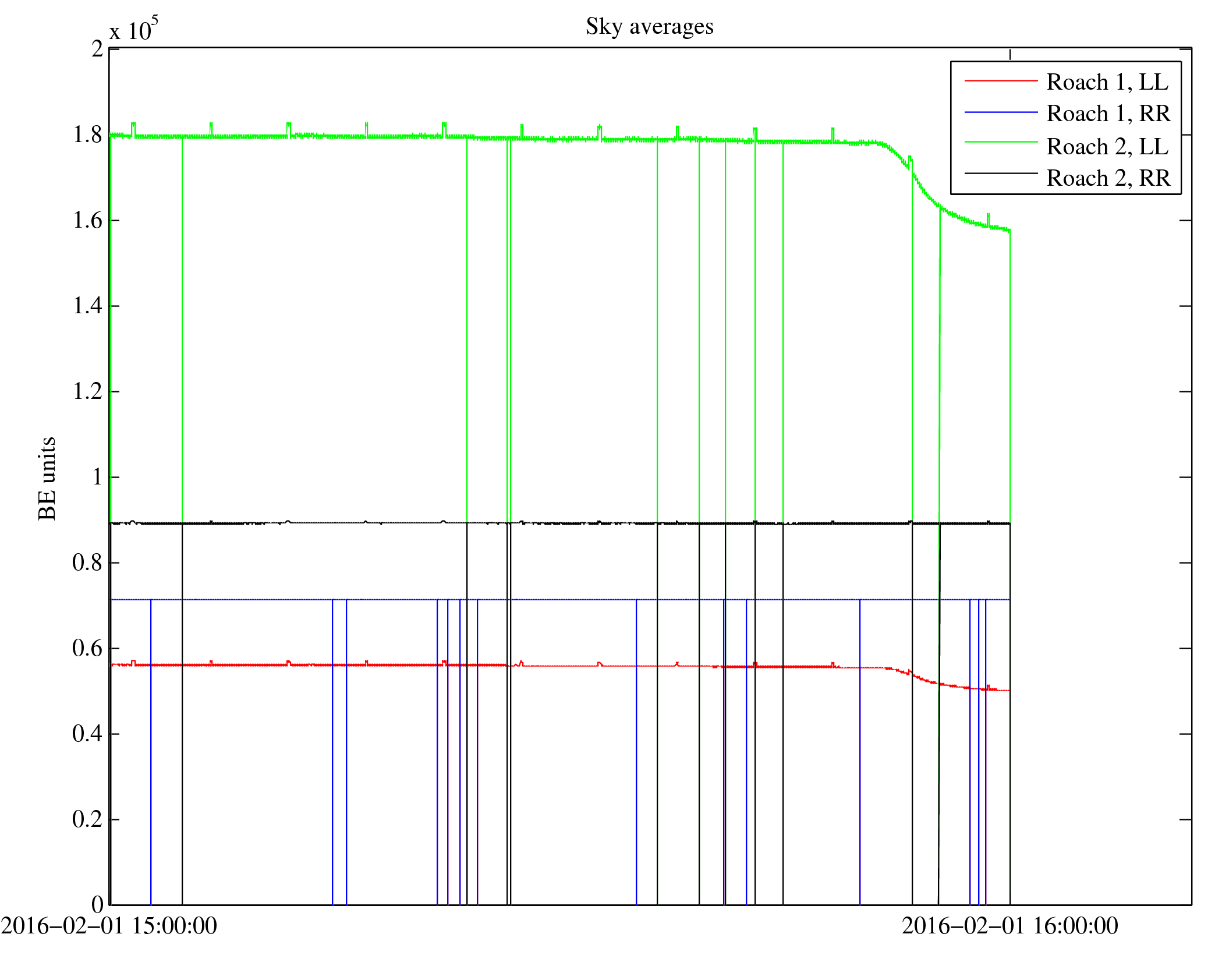Click the y-axis tick label '2' at top

coord(97,49)
